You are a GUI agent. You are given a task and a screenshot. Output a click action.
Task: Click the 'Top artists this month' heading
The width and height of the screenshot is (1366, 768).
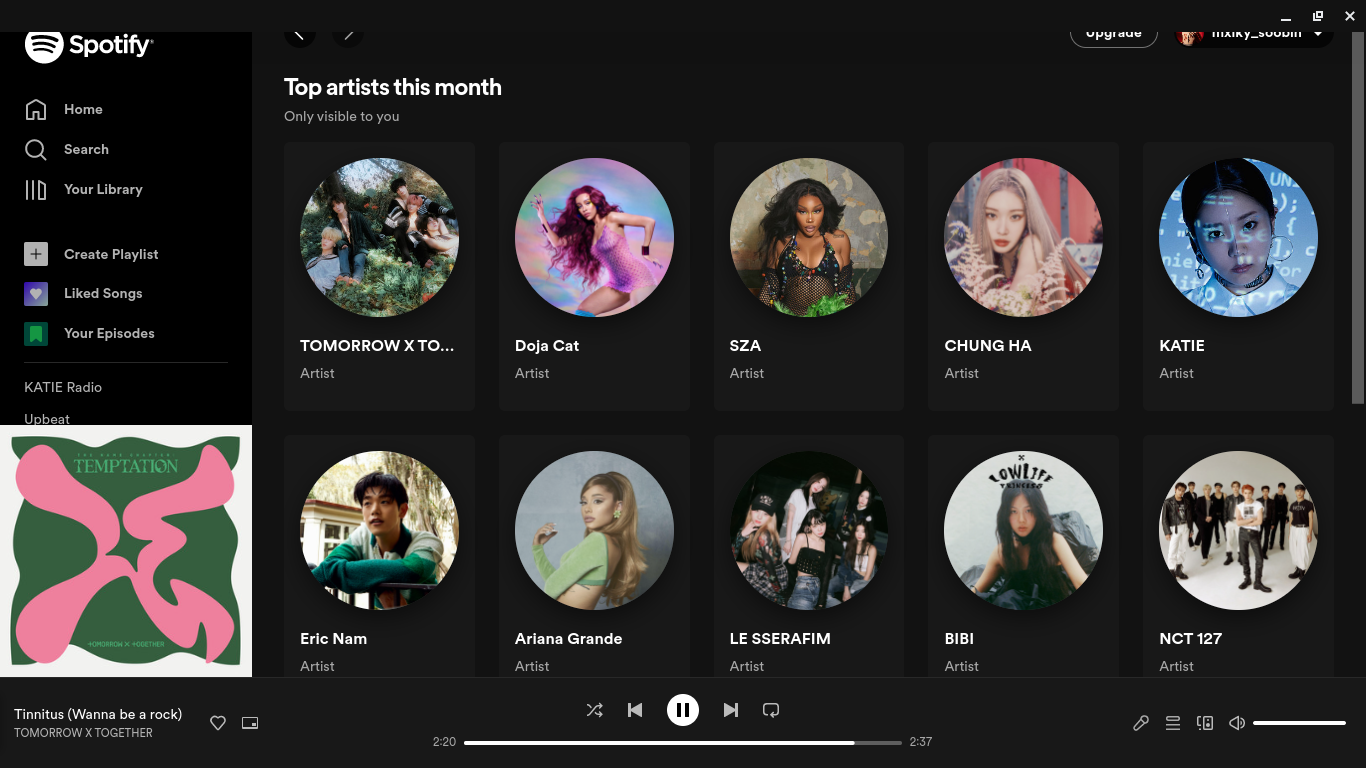point(393,87)
